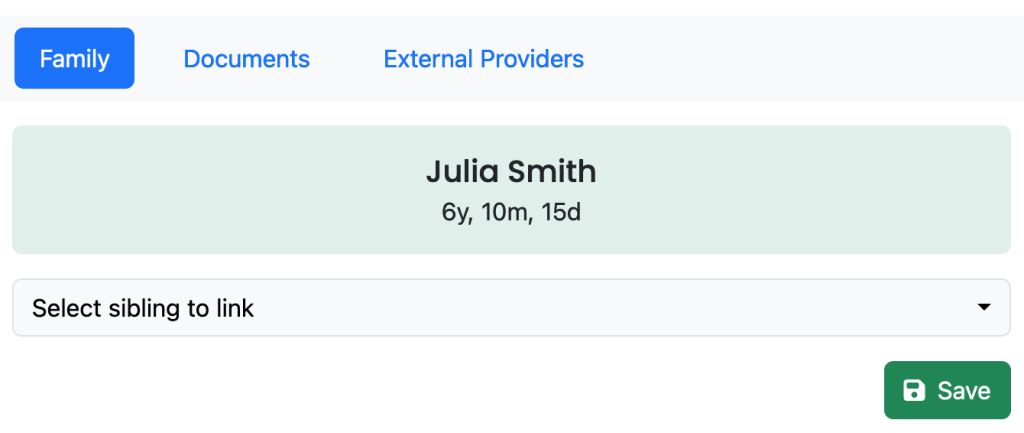This screenshot has width=1024, height=433.
Task: Switch to the Documents tab
Action: (x=247, y=58)
